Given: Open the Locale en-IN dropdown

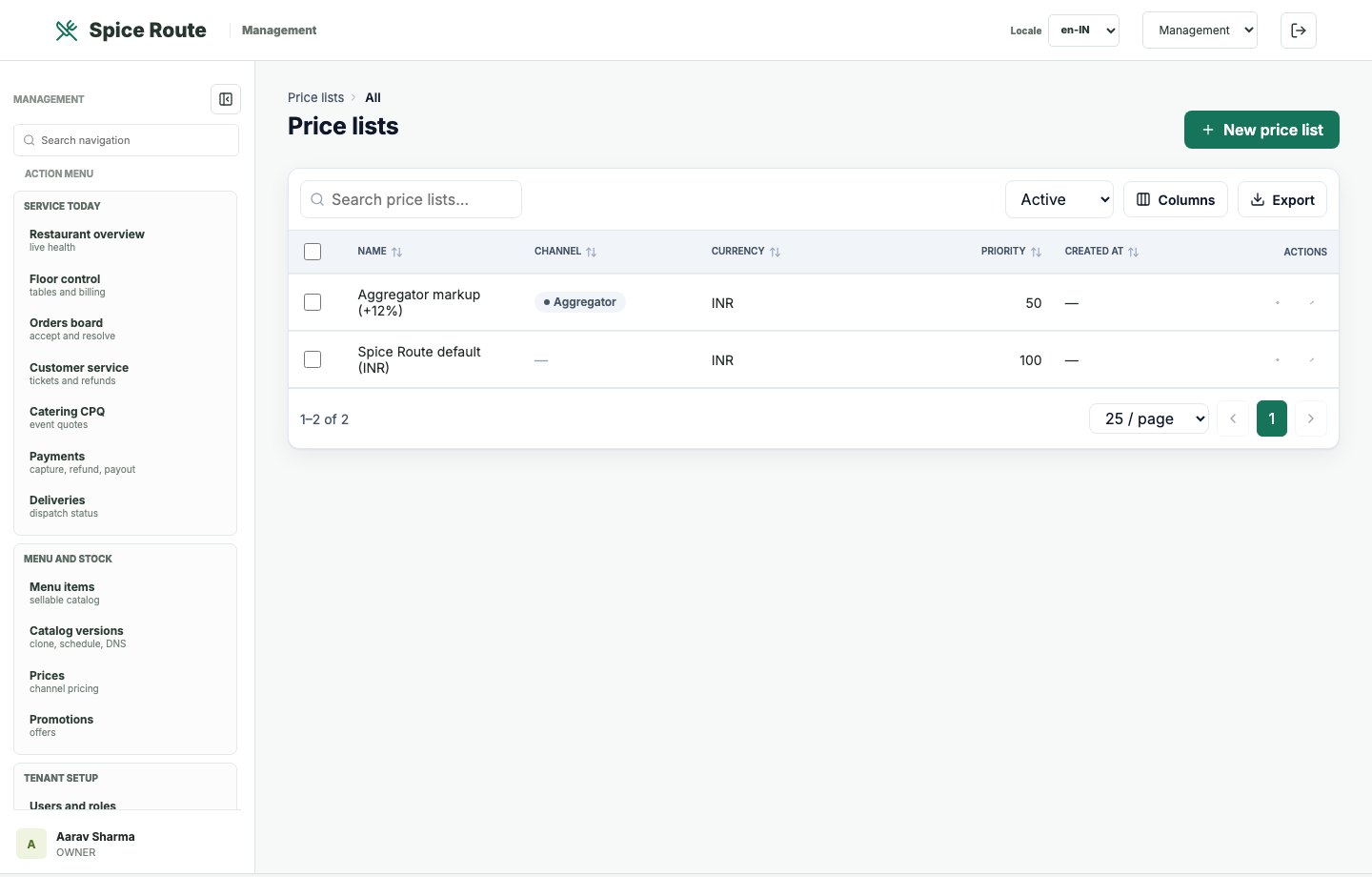Looking at the screenshot, I should (x=1083, y=31).
